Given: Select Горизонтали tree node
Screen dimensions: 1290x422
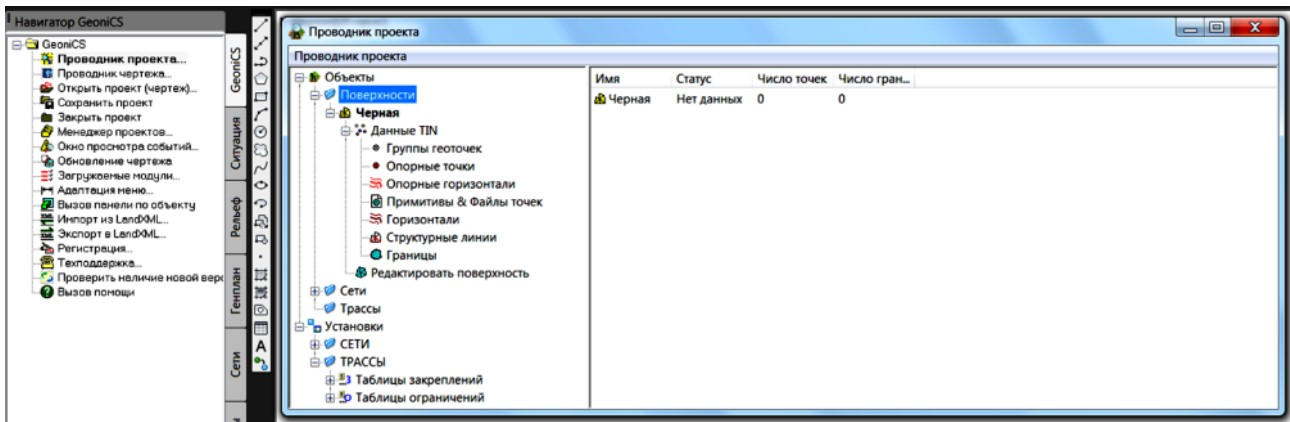Looking at the screenshot, I should pyautogui.click(x=423, y=220).
